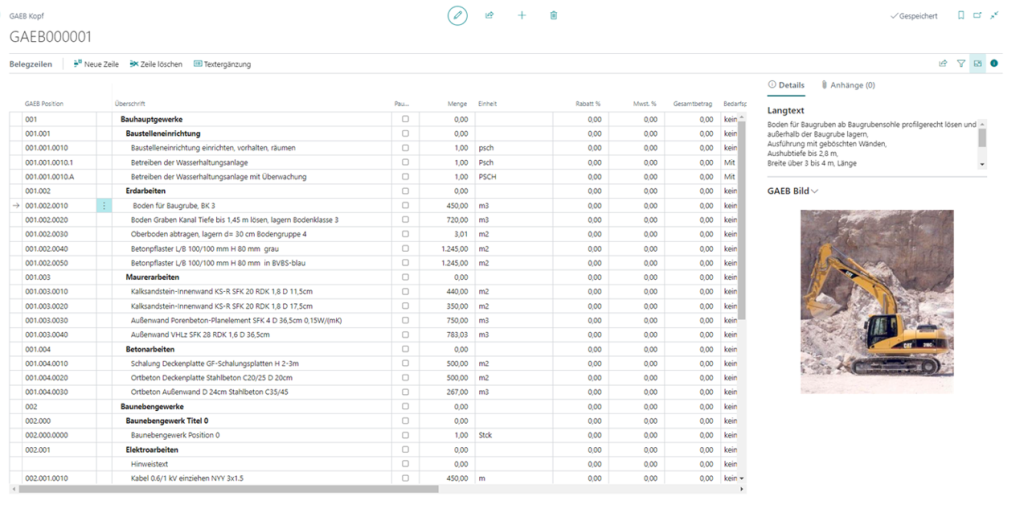Viewport: 1024px width, 509px height.
Task: Toggle the factbox pane icon
Action: tap(978, 64)
